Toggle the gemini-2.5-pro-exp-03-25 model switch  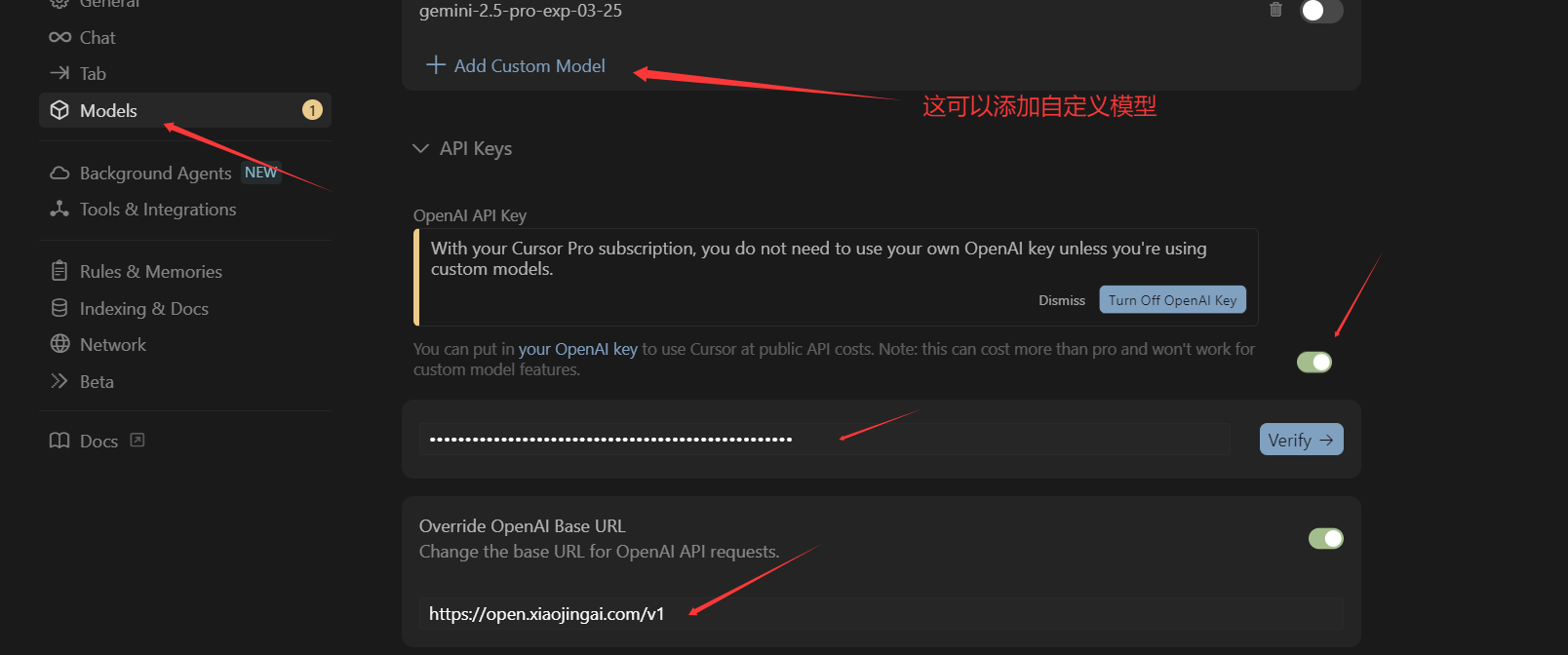1321,11
